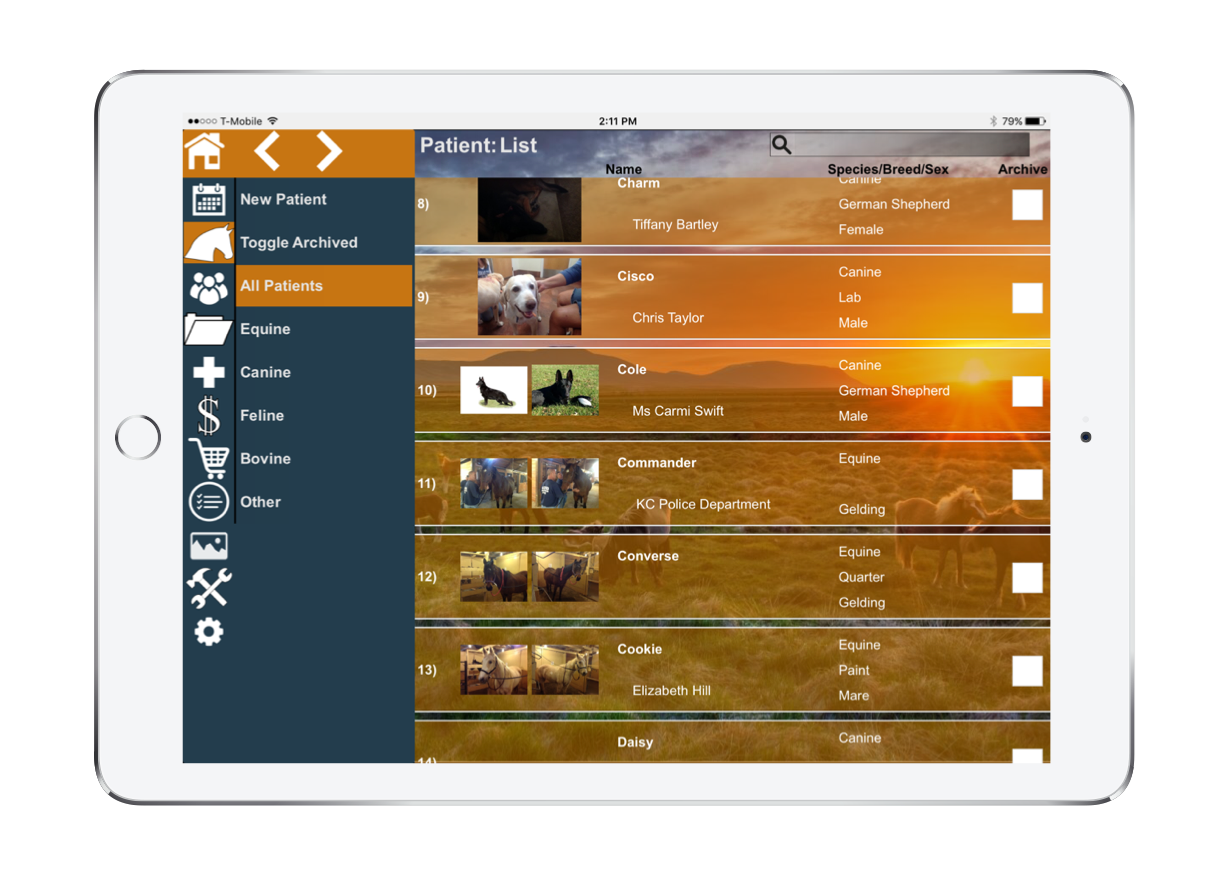Open the settings gear icon
This screenshot has width=1209, height=875.
[209, 631]
